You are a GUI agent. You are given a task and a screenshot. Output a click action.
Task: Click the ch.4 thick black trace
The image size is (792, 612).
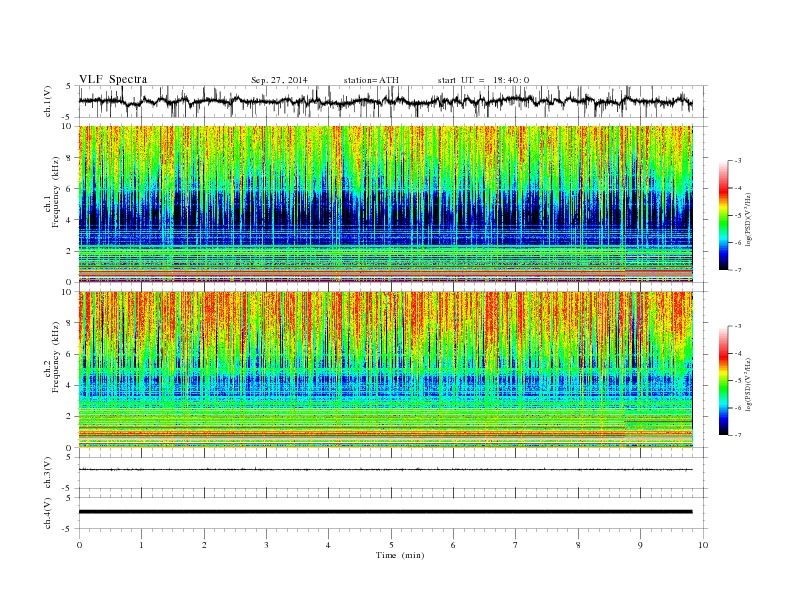[385, 512]
